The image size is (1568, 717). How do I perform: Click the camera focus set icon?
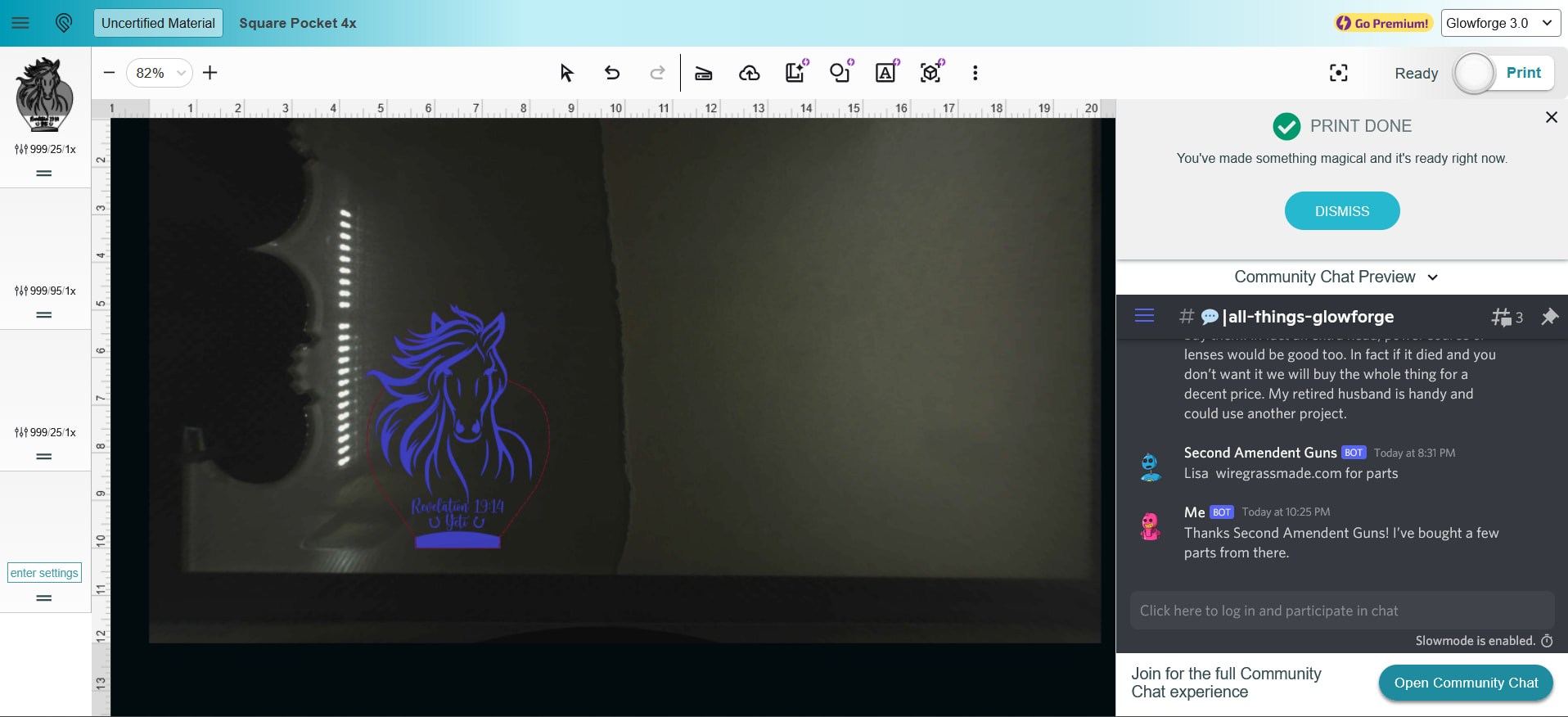(x=1338, y=73)
